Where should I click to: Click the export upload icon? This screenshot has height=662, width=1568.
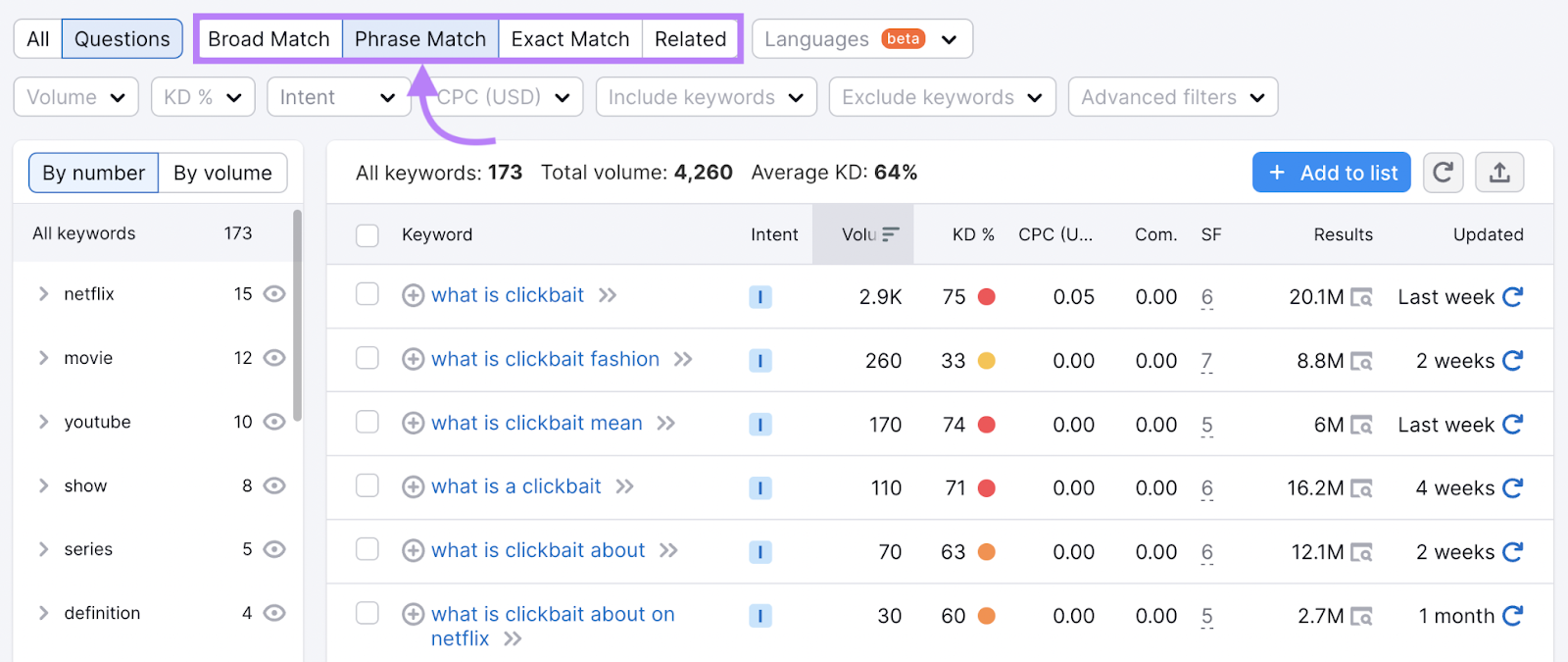[1499, 173]
